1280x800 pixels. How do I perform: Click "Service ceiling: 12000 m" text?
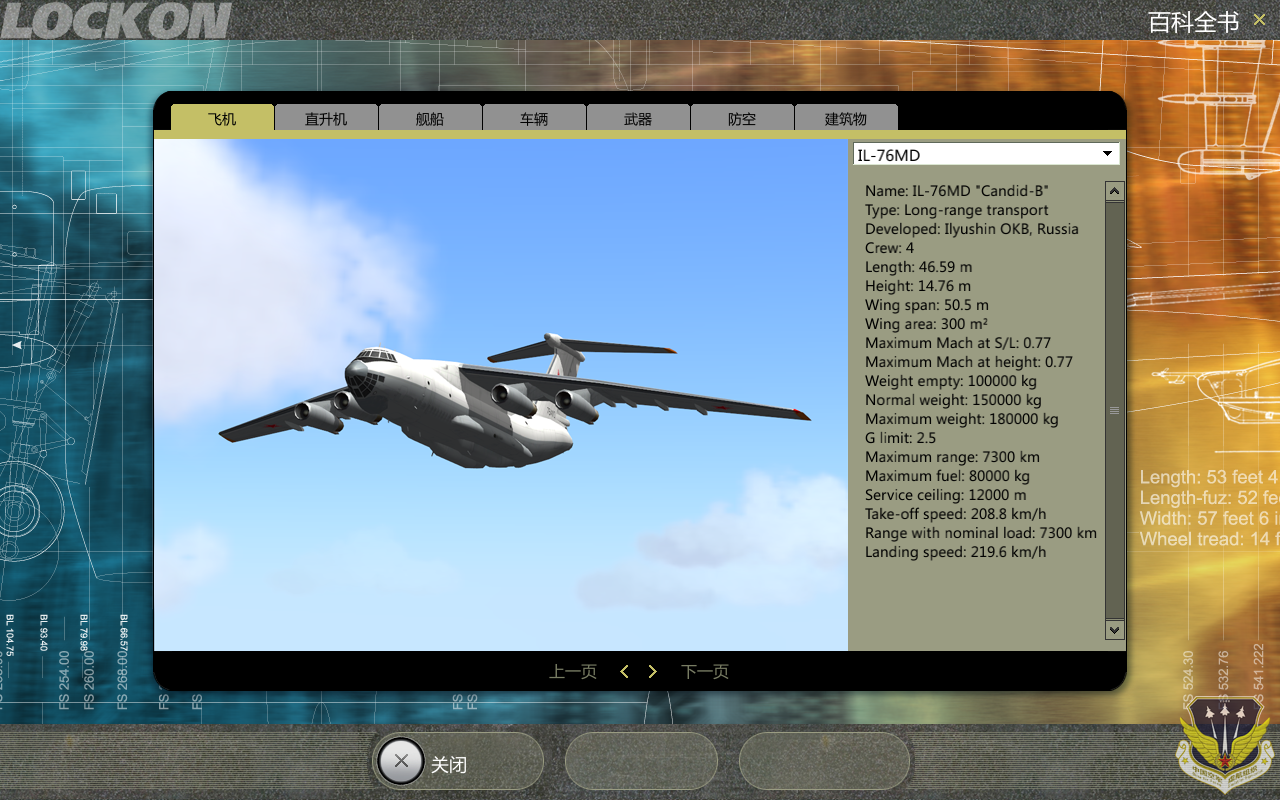946,495
